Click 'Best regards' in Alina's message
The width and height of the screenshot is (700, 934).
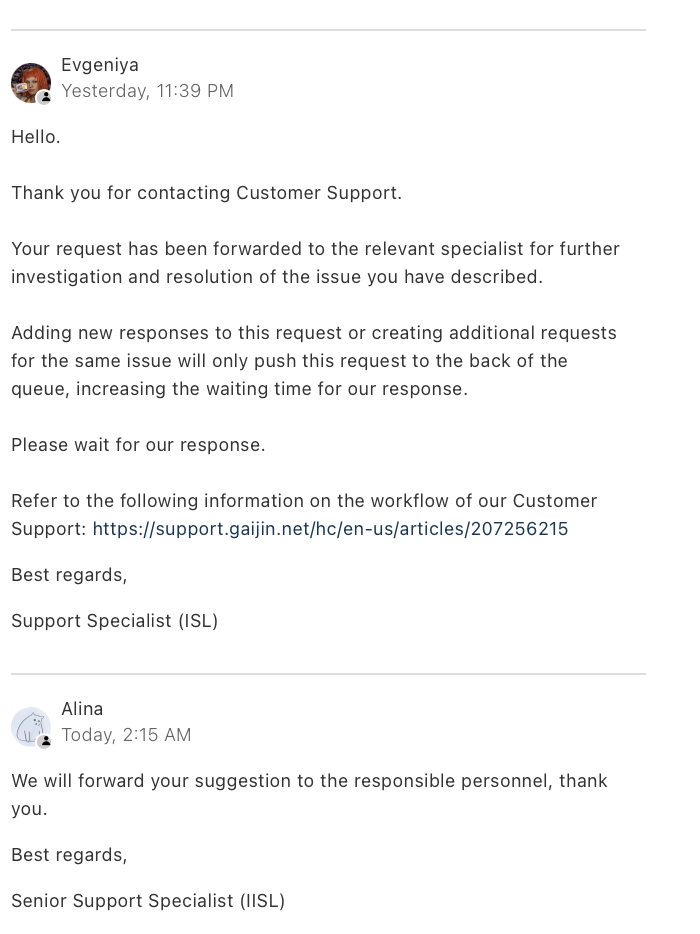click(x=69, y=855)
